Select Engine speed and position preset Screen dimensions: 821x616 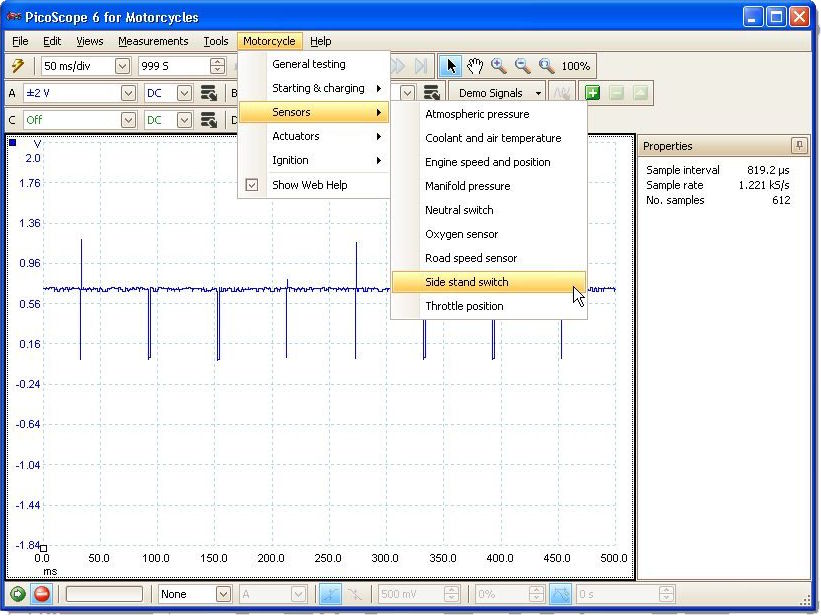coord(489,162)
